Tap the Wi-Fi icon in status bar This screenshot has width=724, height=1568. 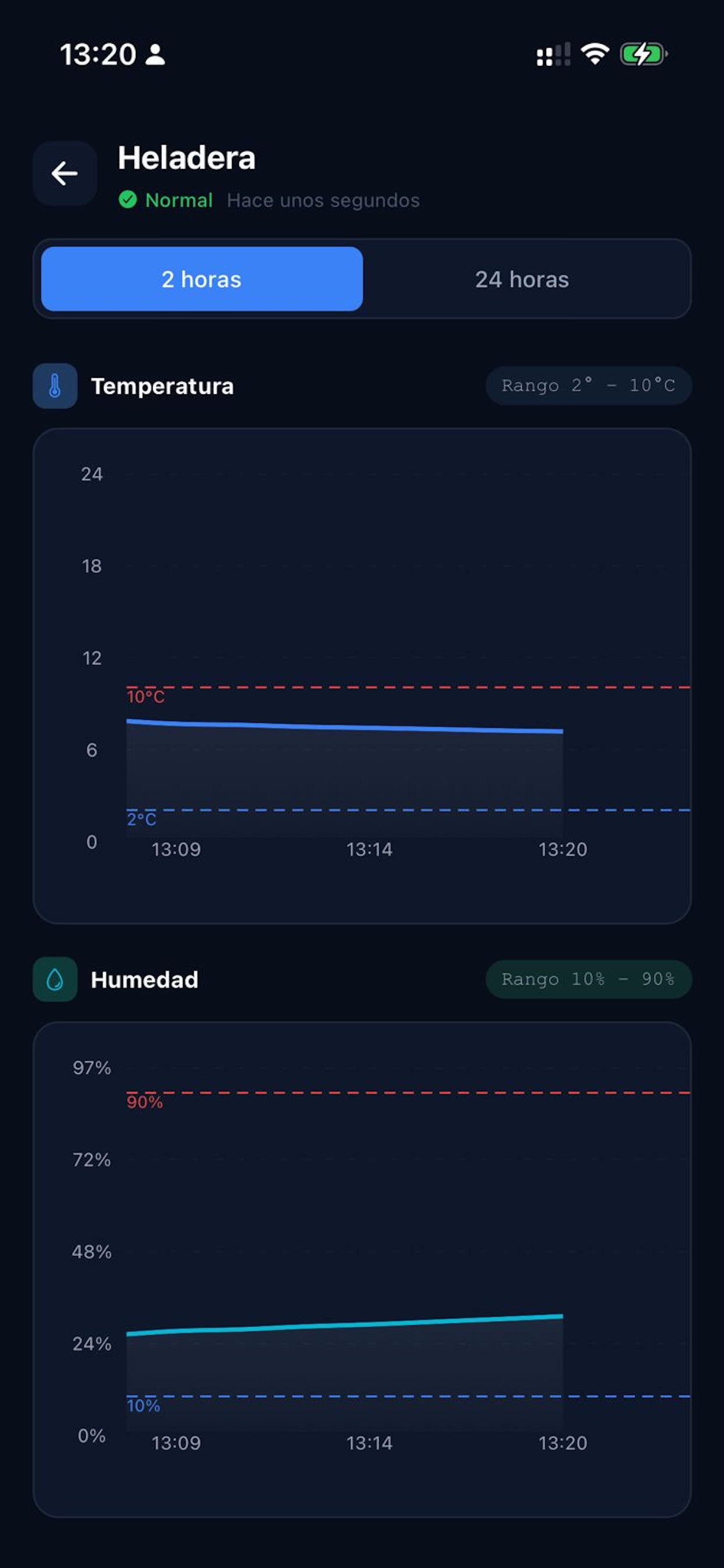(595, 54)
